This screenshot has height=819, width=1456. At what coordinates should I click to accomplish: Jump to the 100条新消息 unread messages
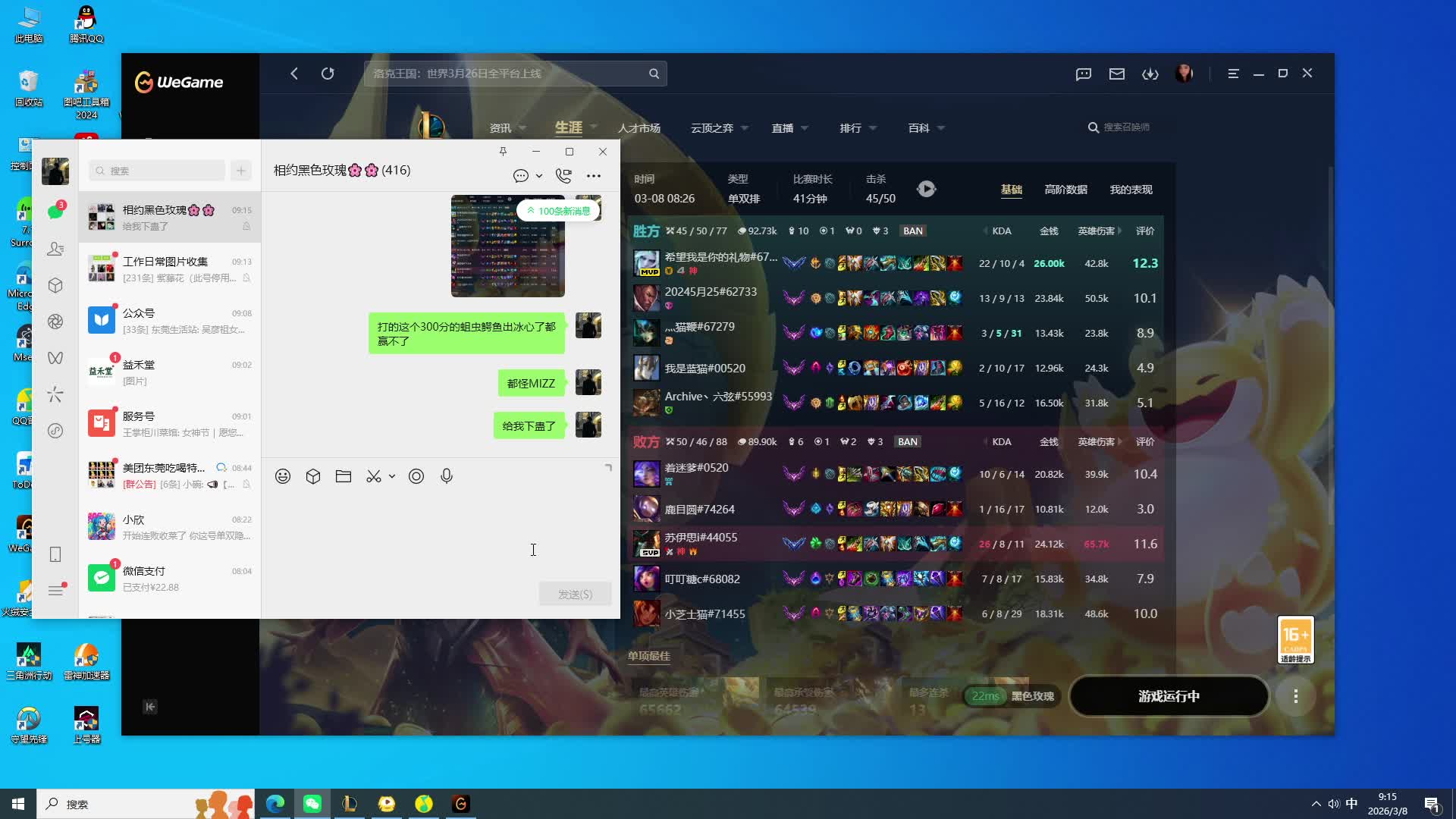point(558,211)
